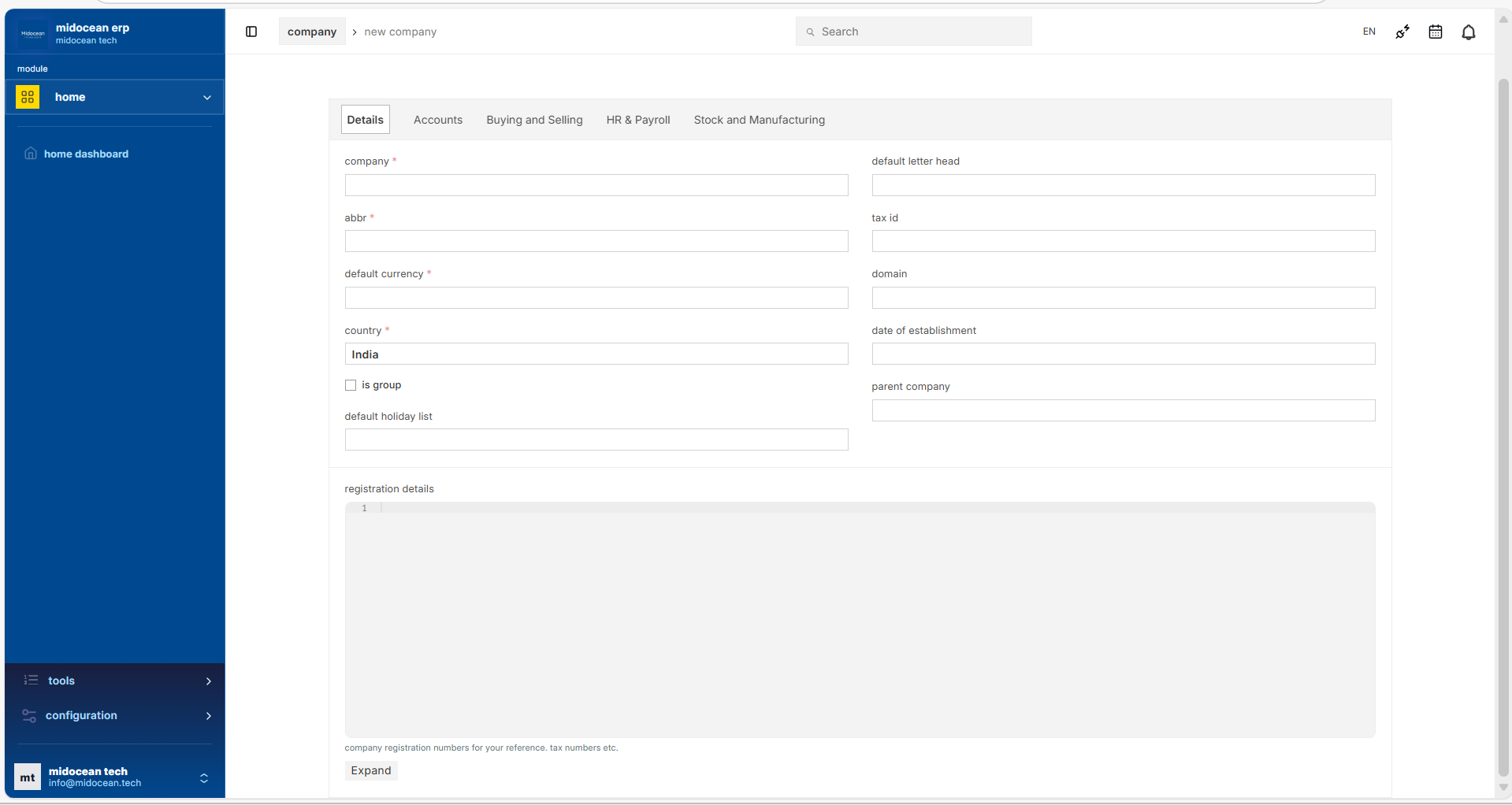
Task: Expand the configuration menu chevron
Action: 208,716
